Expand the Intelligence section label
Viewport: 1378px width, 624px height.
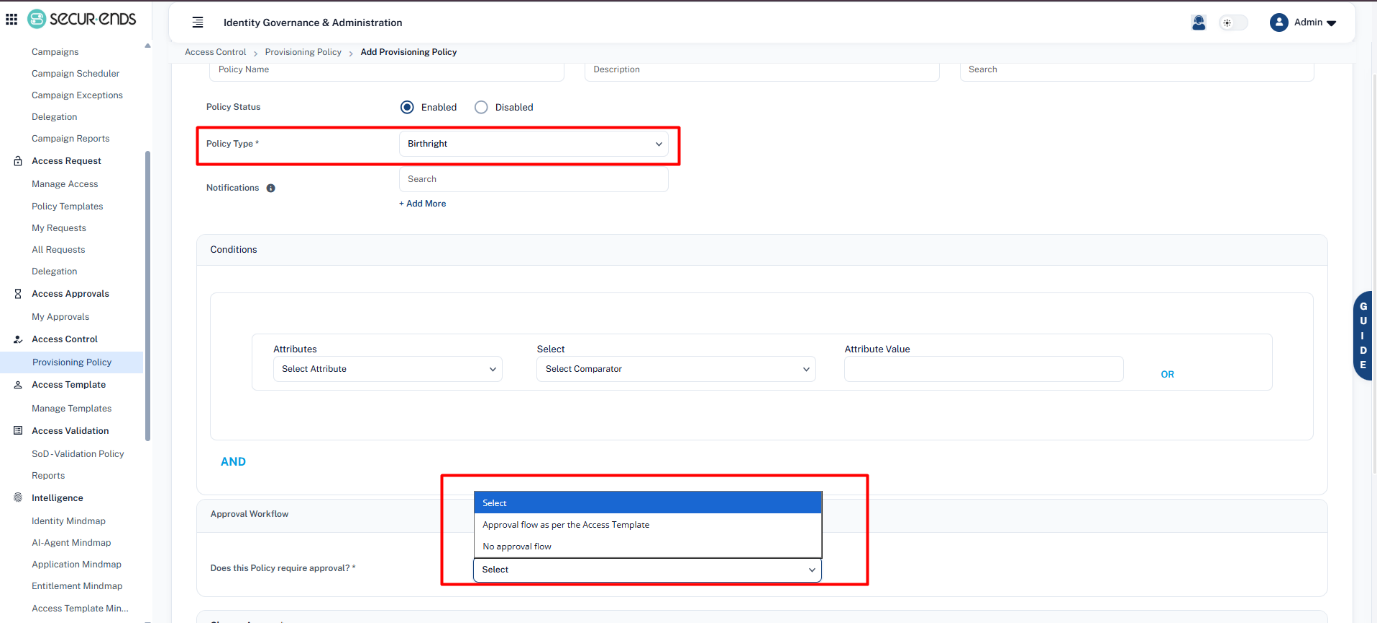(57, 498)
